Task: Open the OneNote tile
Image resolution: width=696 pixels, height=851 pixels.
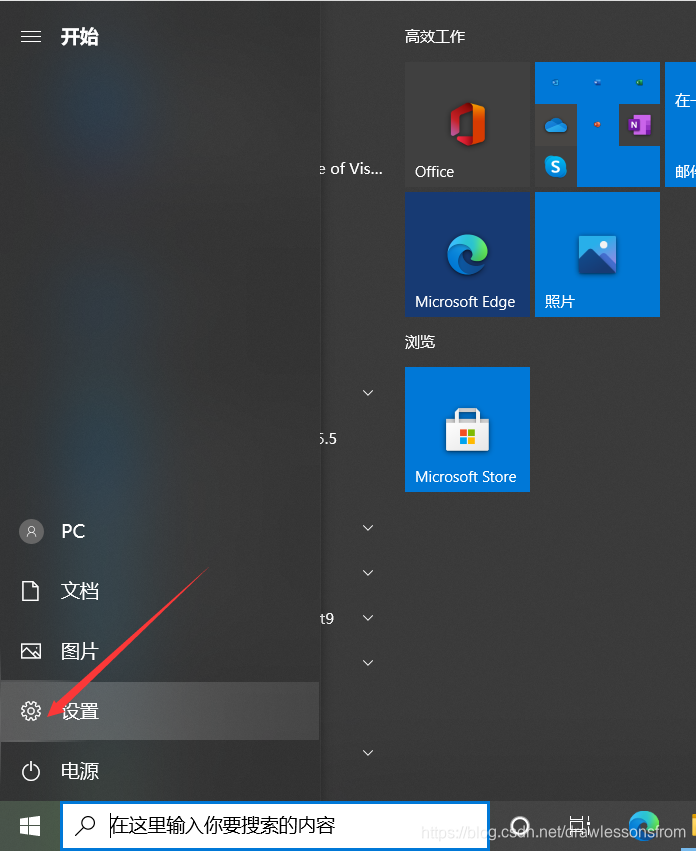Action: (x=639, y=125)
